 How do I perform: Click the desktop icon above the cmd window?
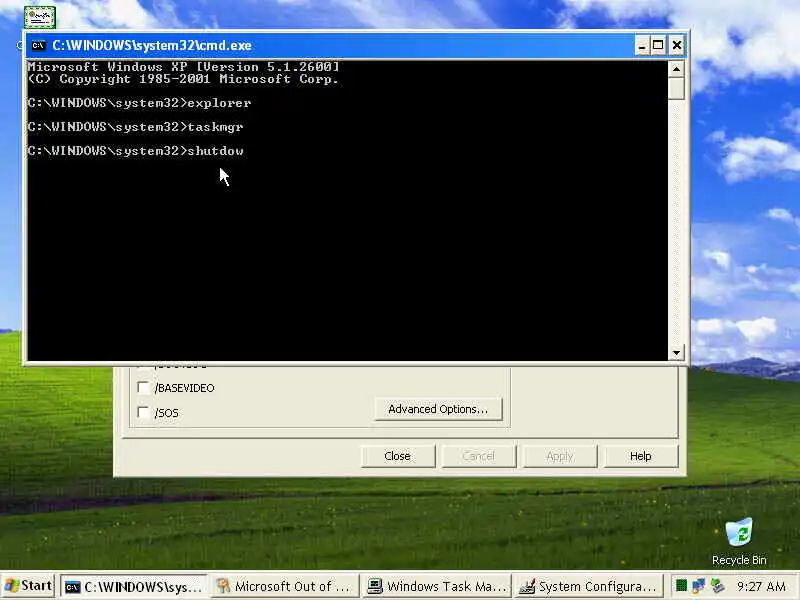40,17
